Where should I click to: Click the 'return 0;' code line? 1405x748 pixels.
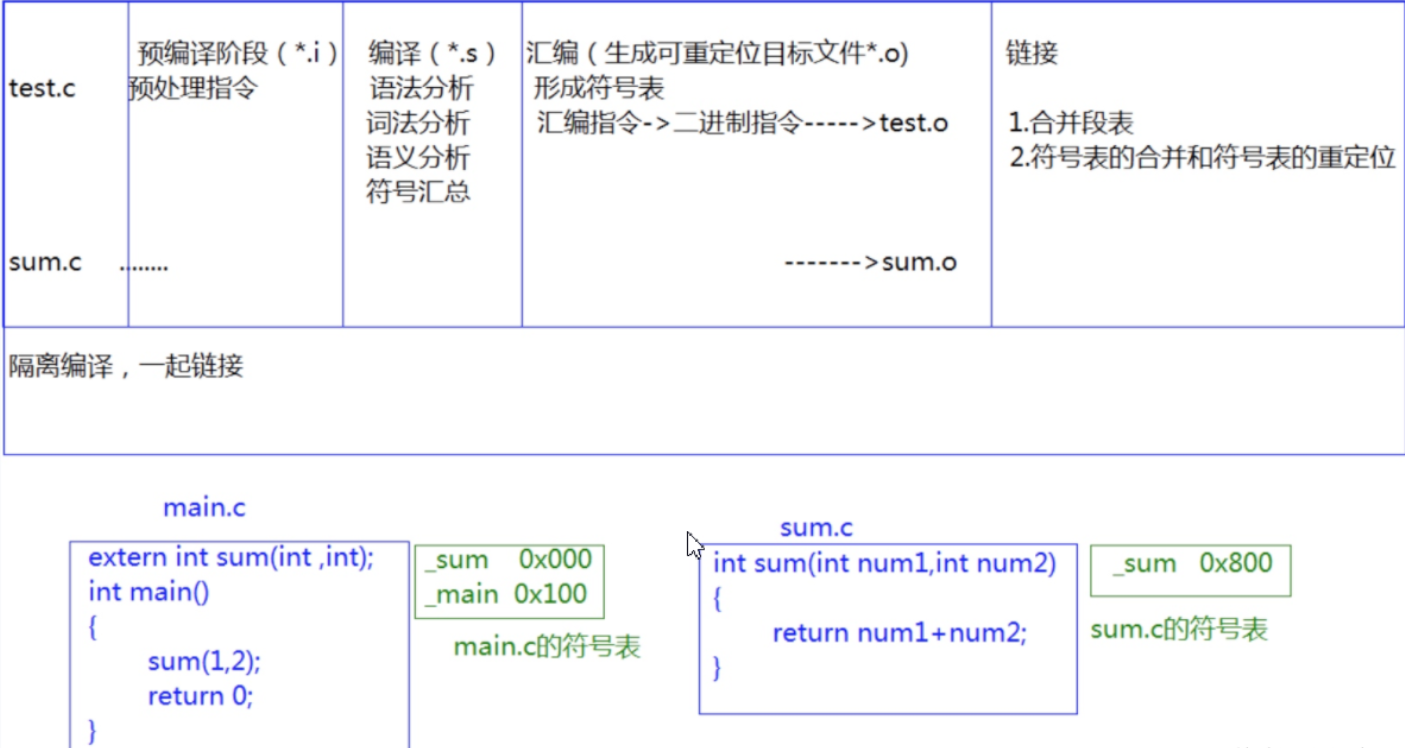coord(200,696)
